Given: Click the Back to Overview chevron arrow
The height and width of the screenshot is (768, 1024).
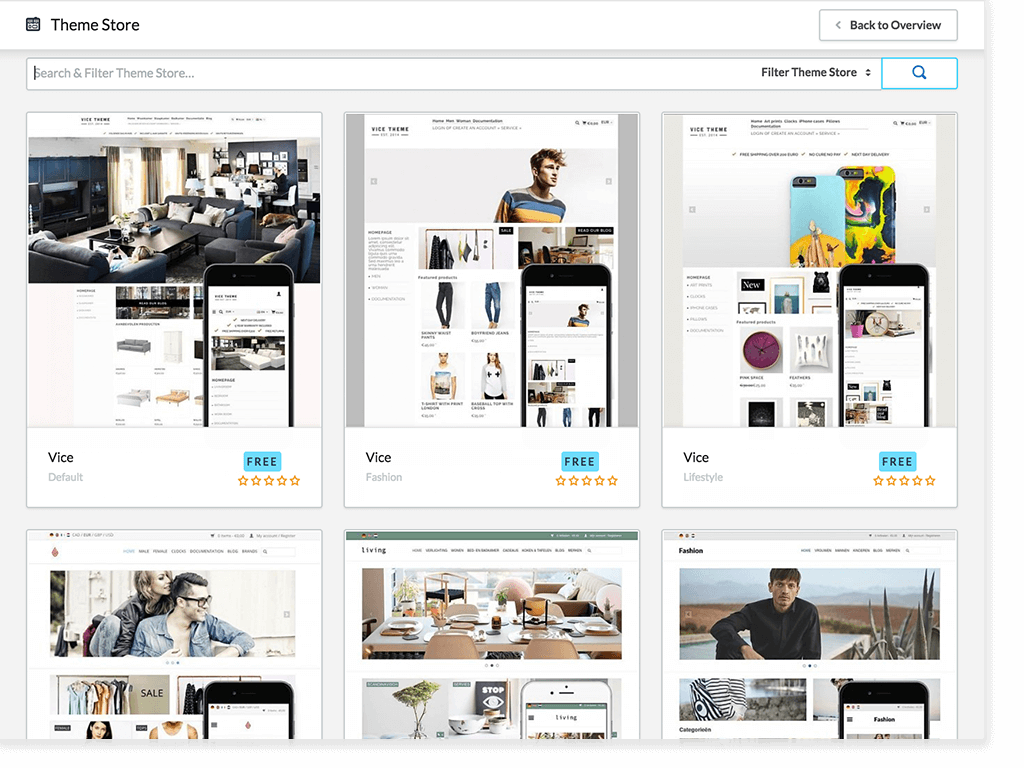Looking at the screenshot, I should [838, 25].
